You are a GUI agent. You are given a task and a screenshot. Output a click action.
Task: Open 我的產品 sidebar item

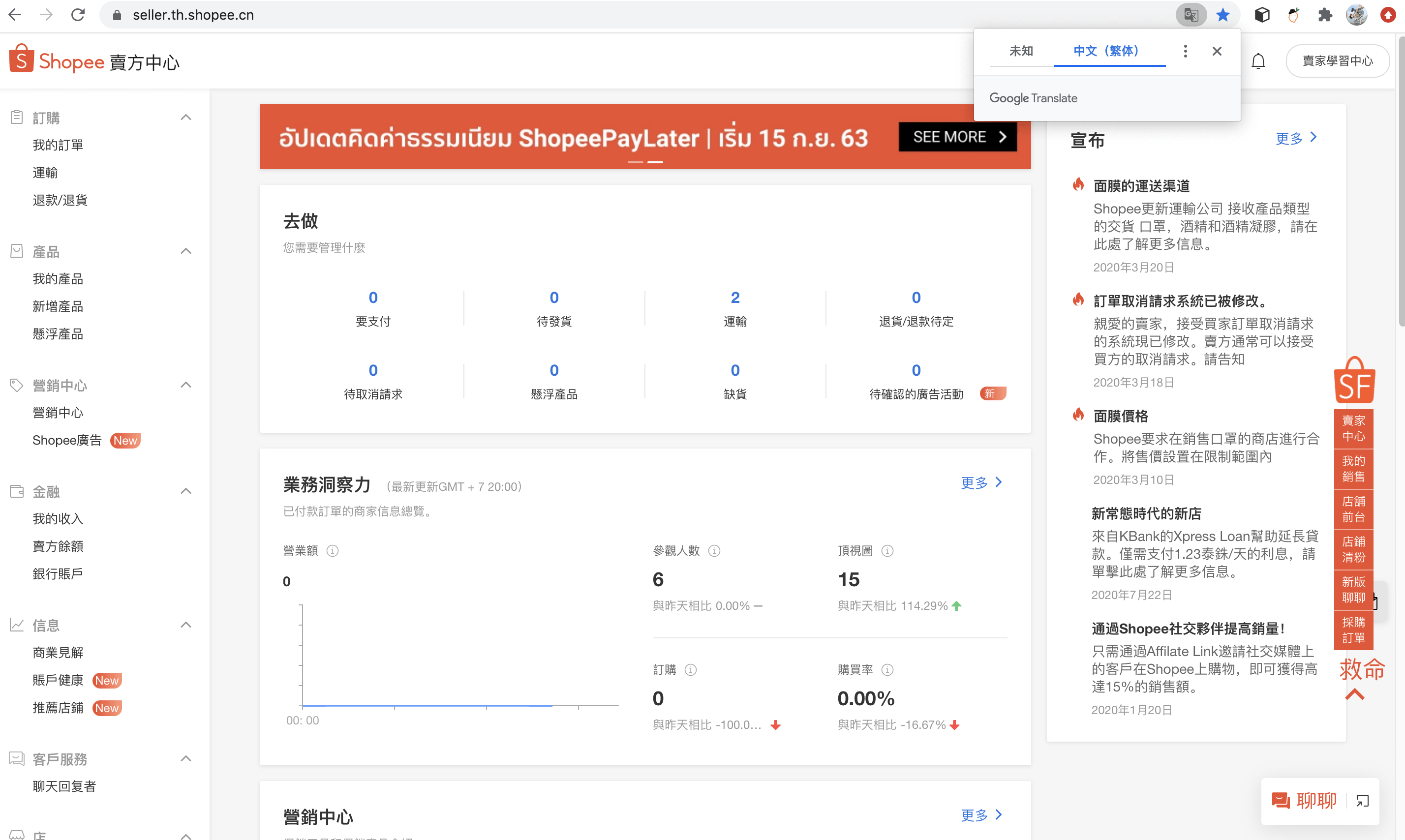point(58,278)
